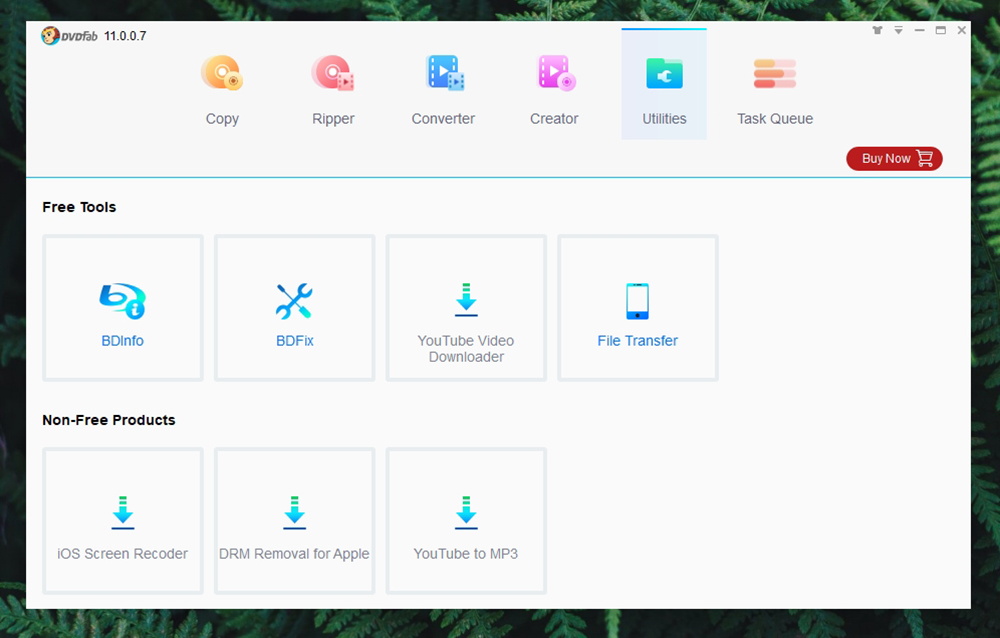
Task: Click the iOS Screen Recoder label
Action: 122,554
